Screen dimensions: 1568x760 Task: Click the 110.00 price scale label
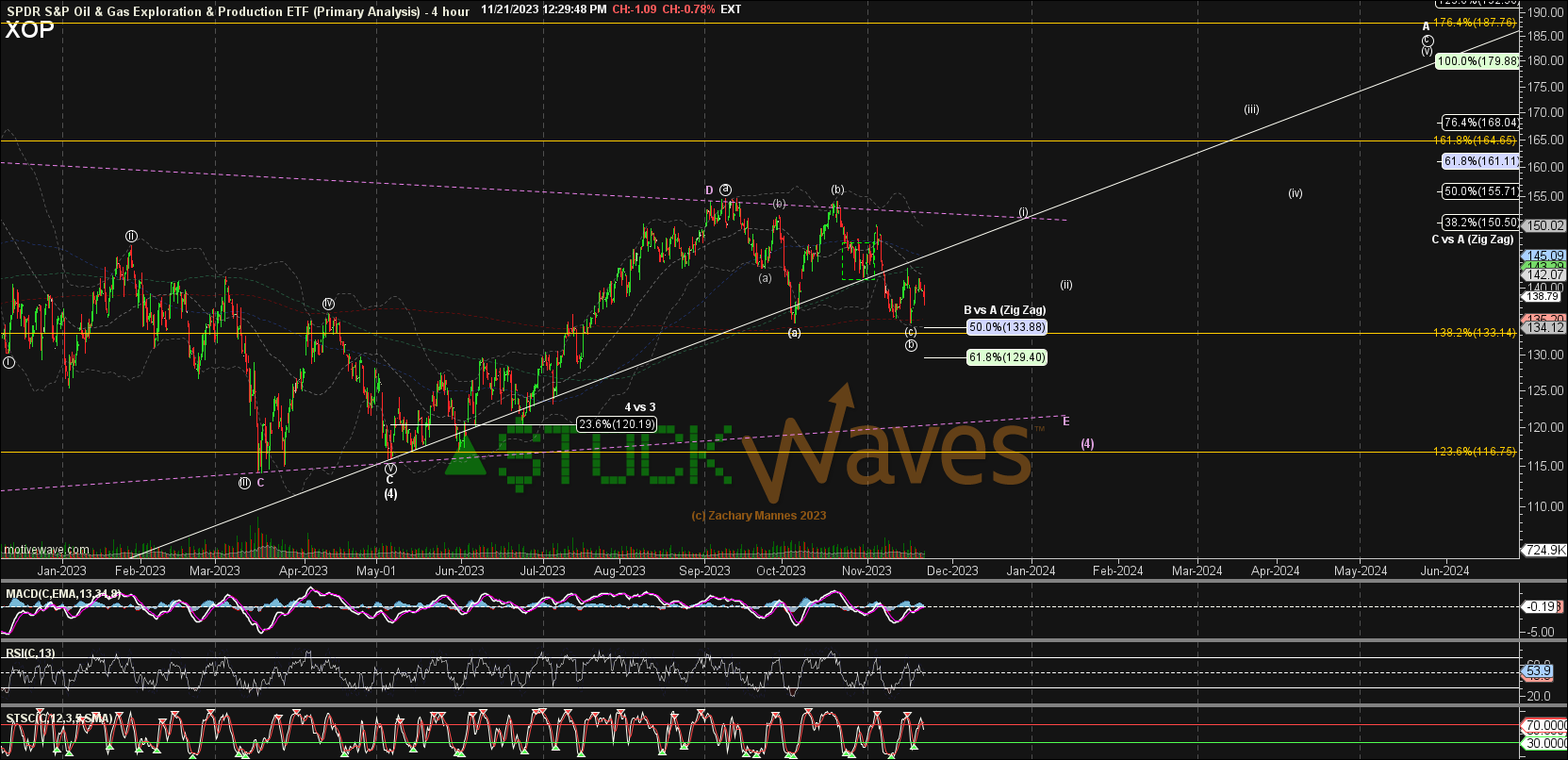coord(1546,506)
